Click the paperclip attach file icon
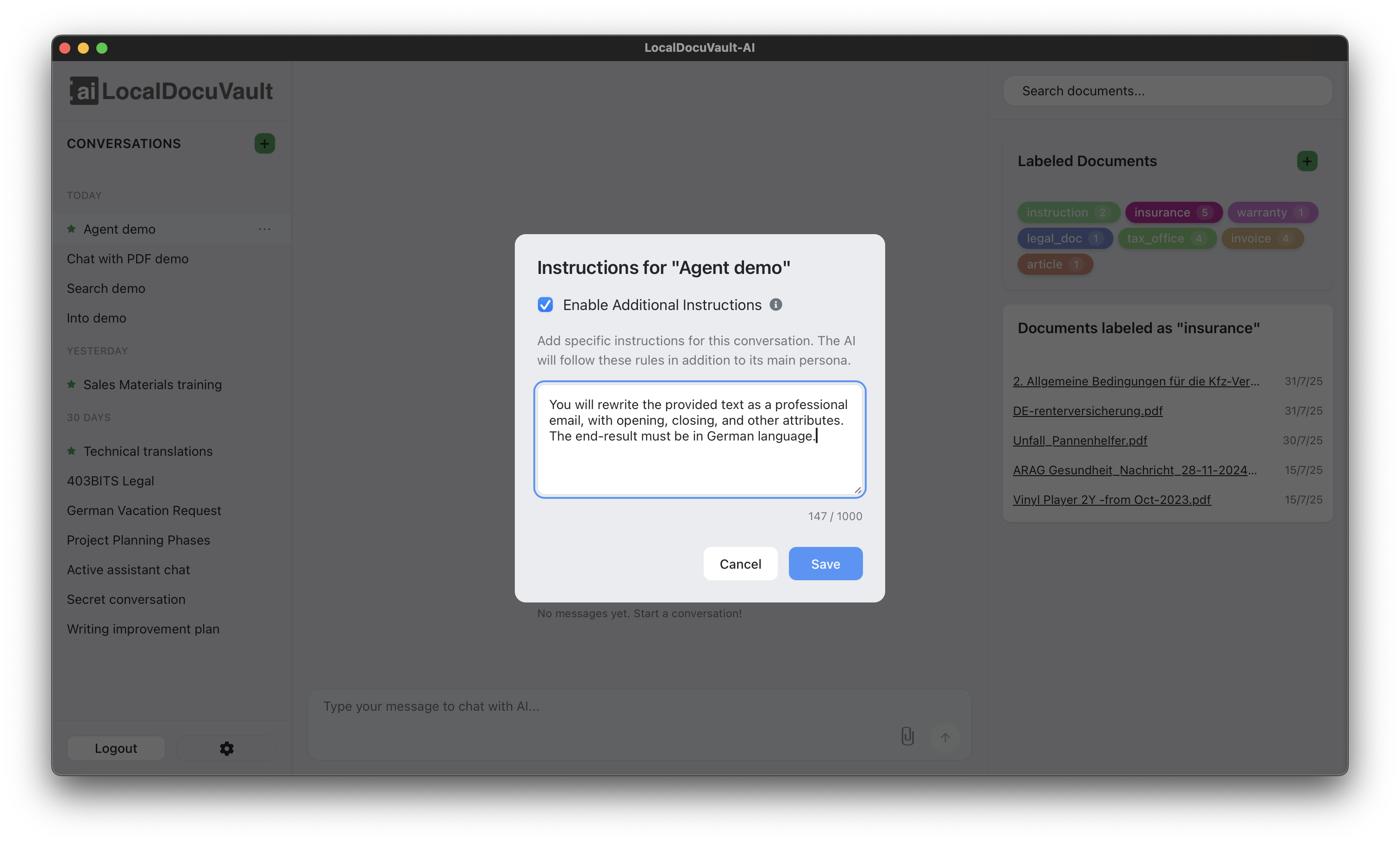 pos(907,737)
